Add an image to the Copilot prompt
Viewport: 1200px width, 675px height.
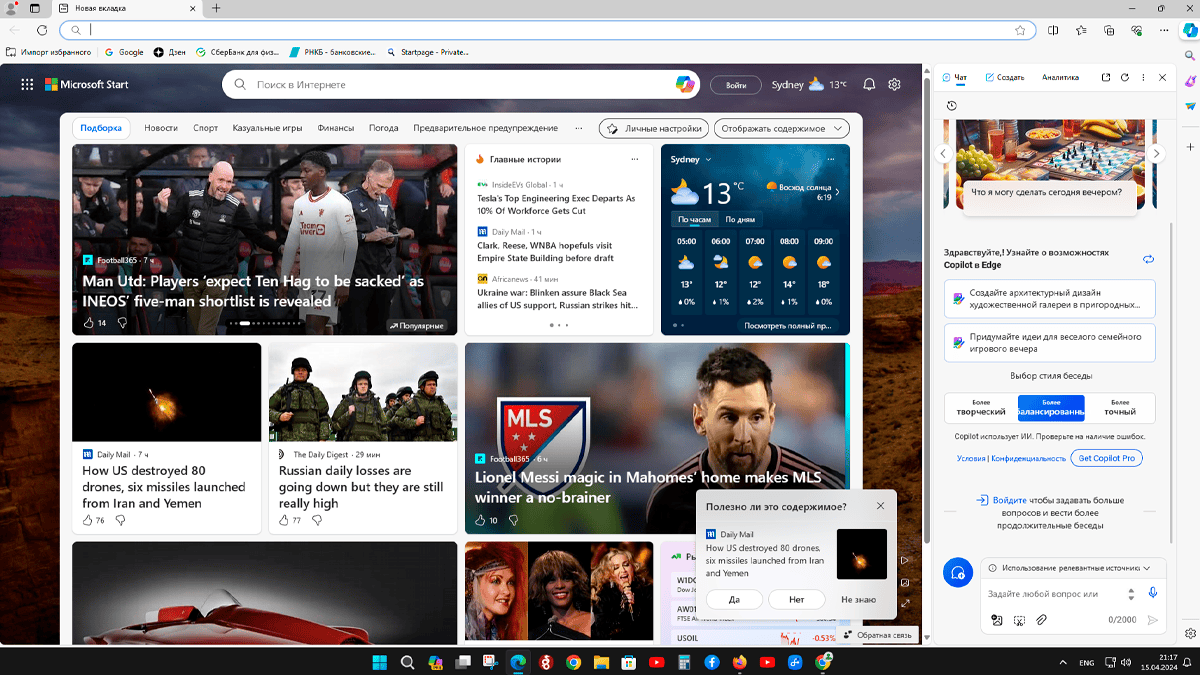pyautogui.click(x=997, y=620)
